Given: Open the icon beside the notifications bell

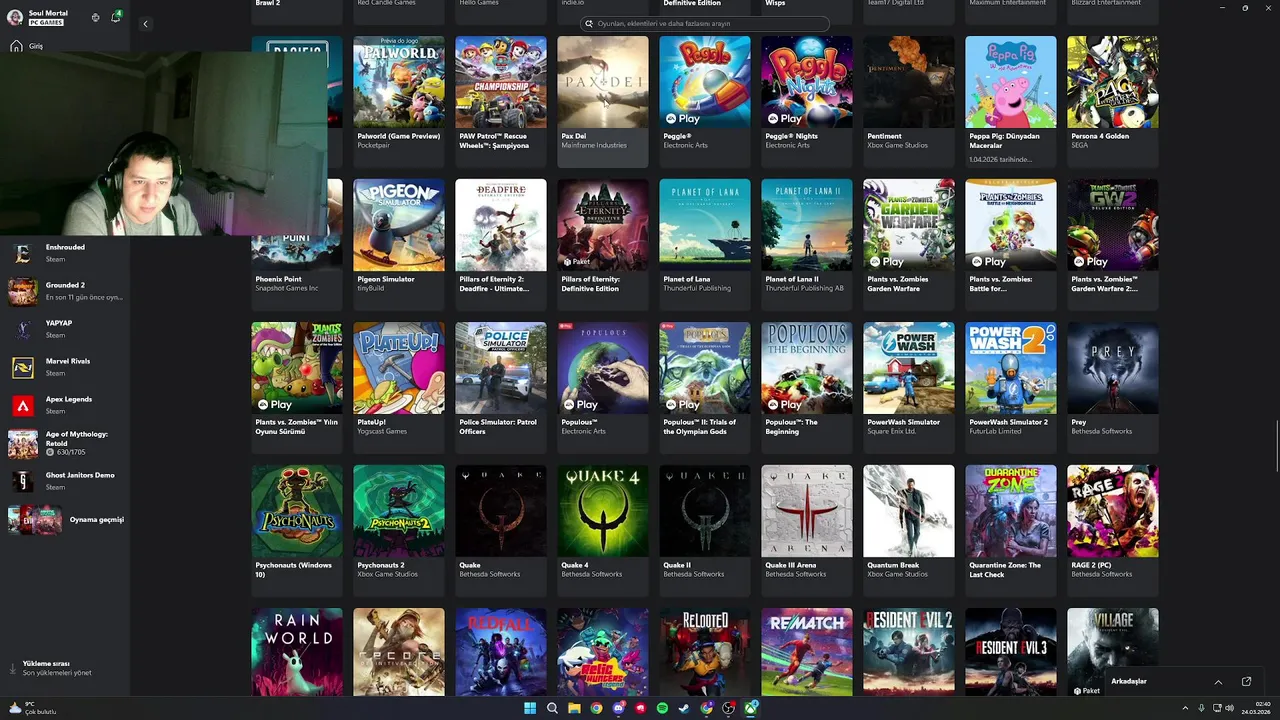Looking at the screenshot, I should (x=96, y=17).
